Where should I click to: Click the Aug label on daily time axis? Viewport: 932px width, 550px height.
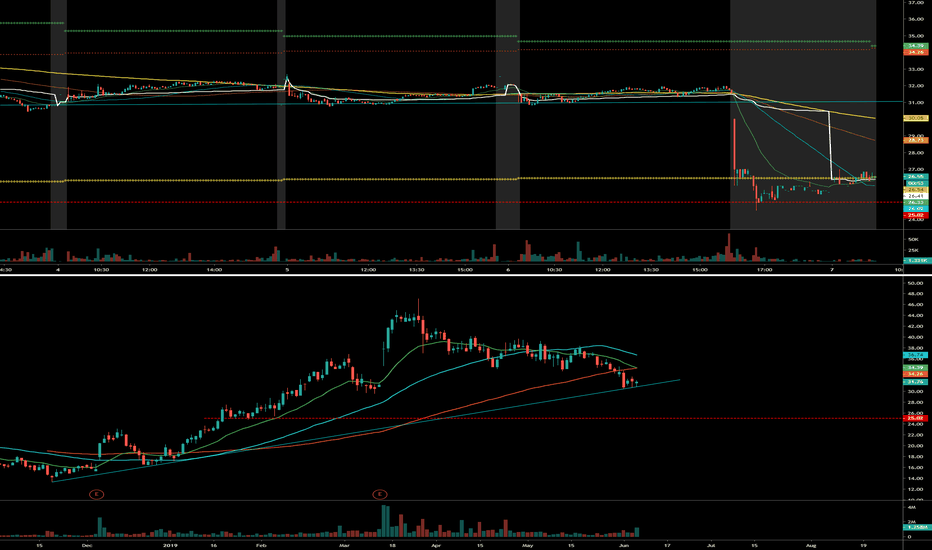coord(811,545)
